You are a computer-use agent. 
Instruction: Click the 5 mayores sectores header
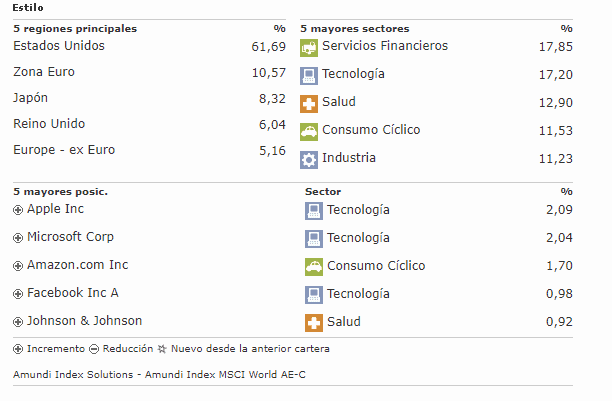coord(354,29)
